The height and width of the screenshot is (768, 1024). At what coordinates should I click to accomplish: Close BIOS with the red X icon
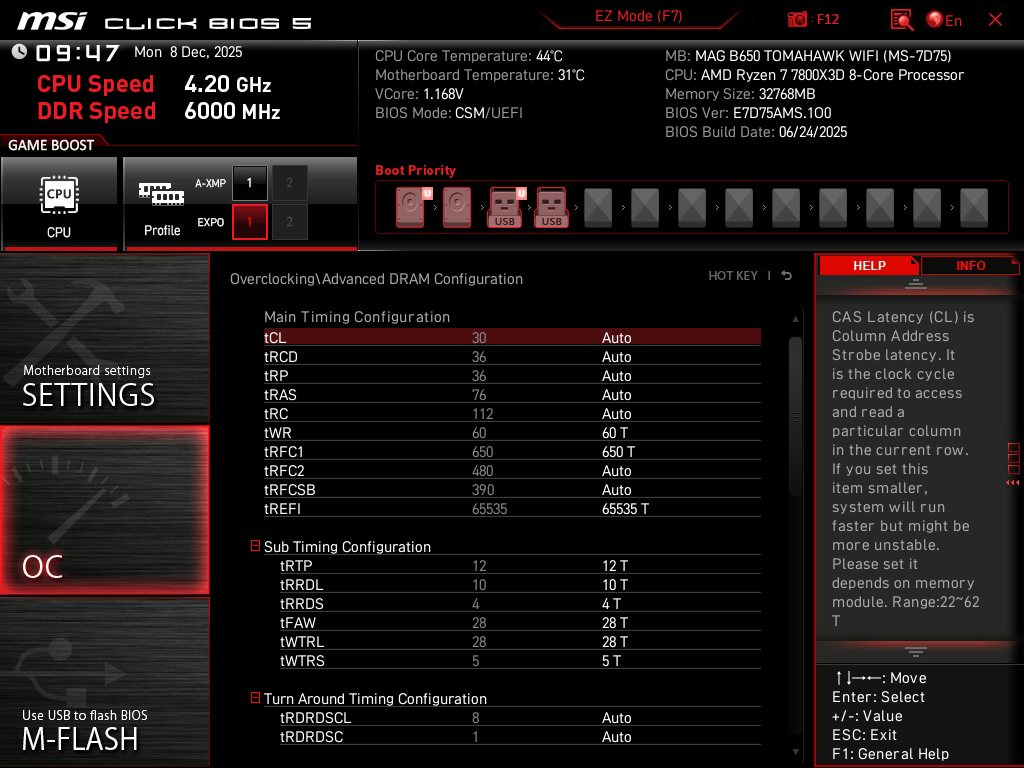point(995,20)
